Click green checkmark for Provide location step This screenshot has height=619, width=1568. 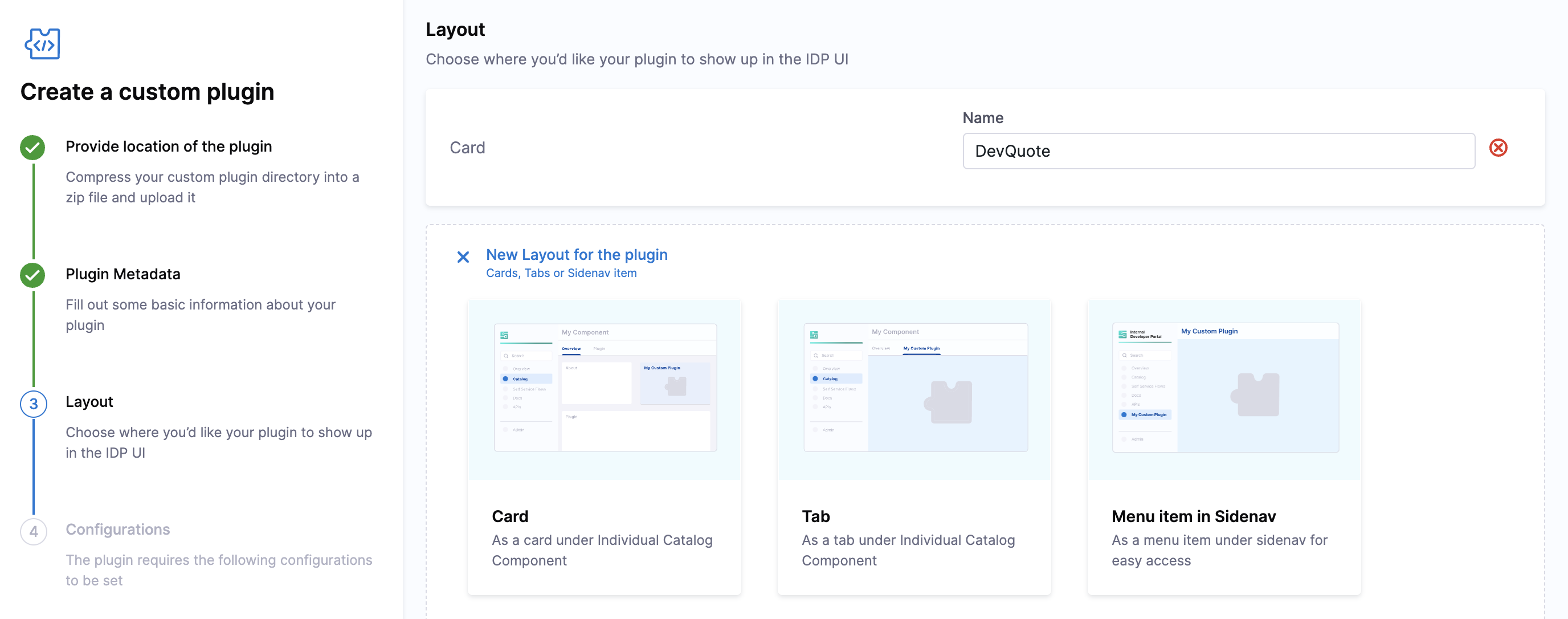[x=33, y=147]
